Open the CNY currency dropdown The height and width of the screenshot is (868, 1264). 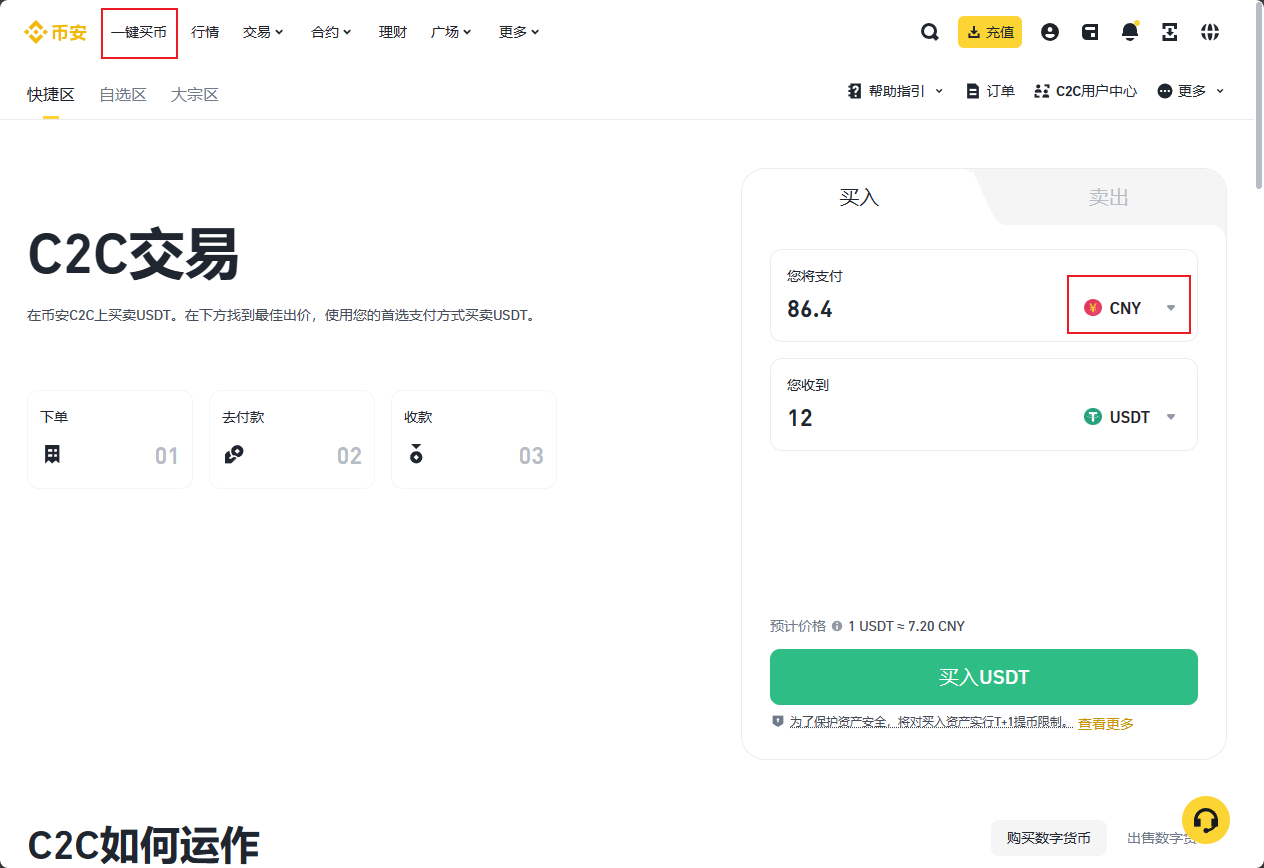tap(1128, 307)
